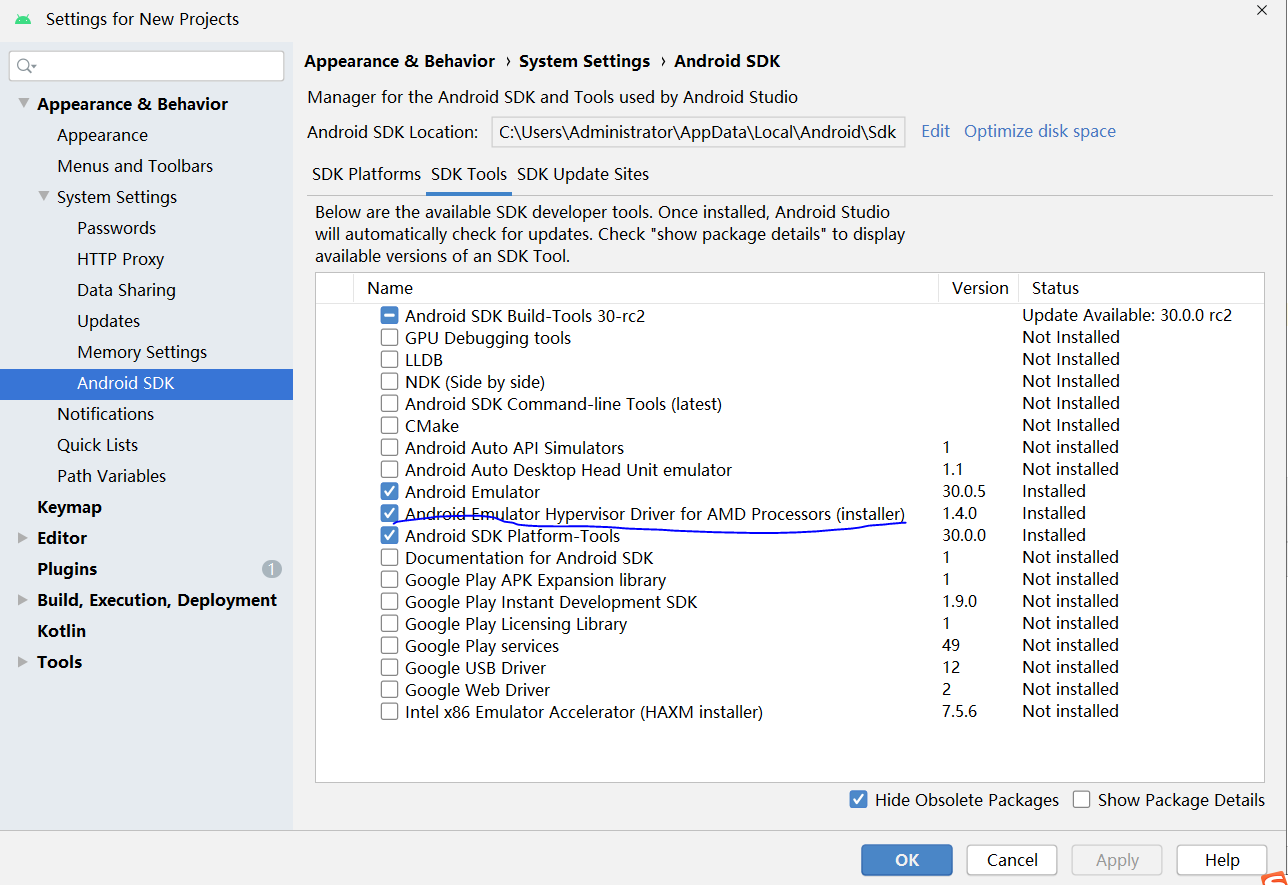Screen dimensions: 1288x885
Task: Check Android Auto API Simulators checkbox
Action: 389,447
